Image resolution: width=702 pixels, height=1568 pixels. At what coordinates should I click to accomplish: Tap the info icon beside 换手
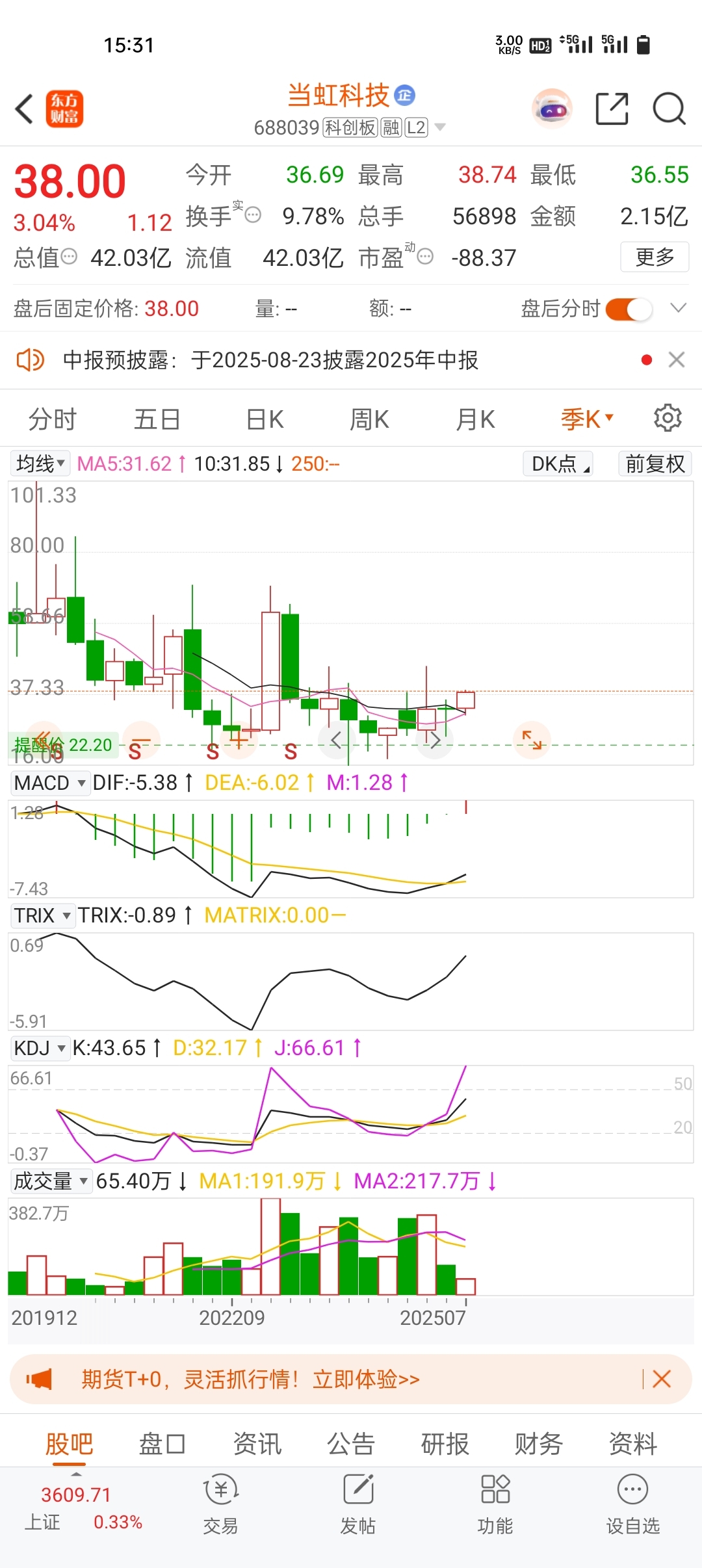[253, 215]
